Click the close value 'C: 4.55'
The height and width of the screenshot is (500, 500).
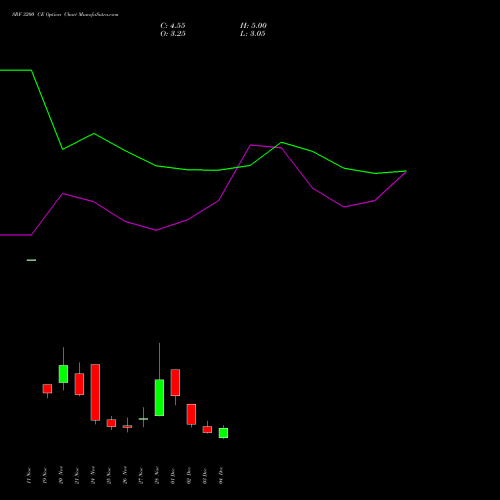[x=173, y=26]
